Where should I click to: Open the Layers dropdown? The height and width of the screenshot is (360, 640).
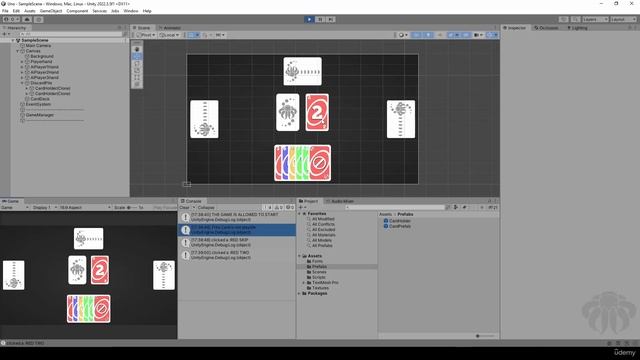595,19
